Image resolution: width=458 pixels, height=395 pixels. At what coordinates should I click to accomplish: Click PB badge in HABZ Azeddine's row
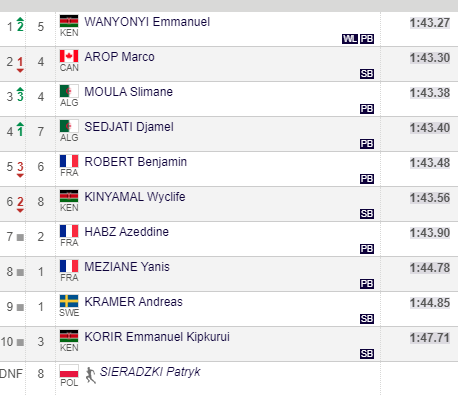pyautogui.click(x=367, y=249)
